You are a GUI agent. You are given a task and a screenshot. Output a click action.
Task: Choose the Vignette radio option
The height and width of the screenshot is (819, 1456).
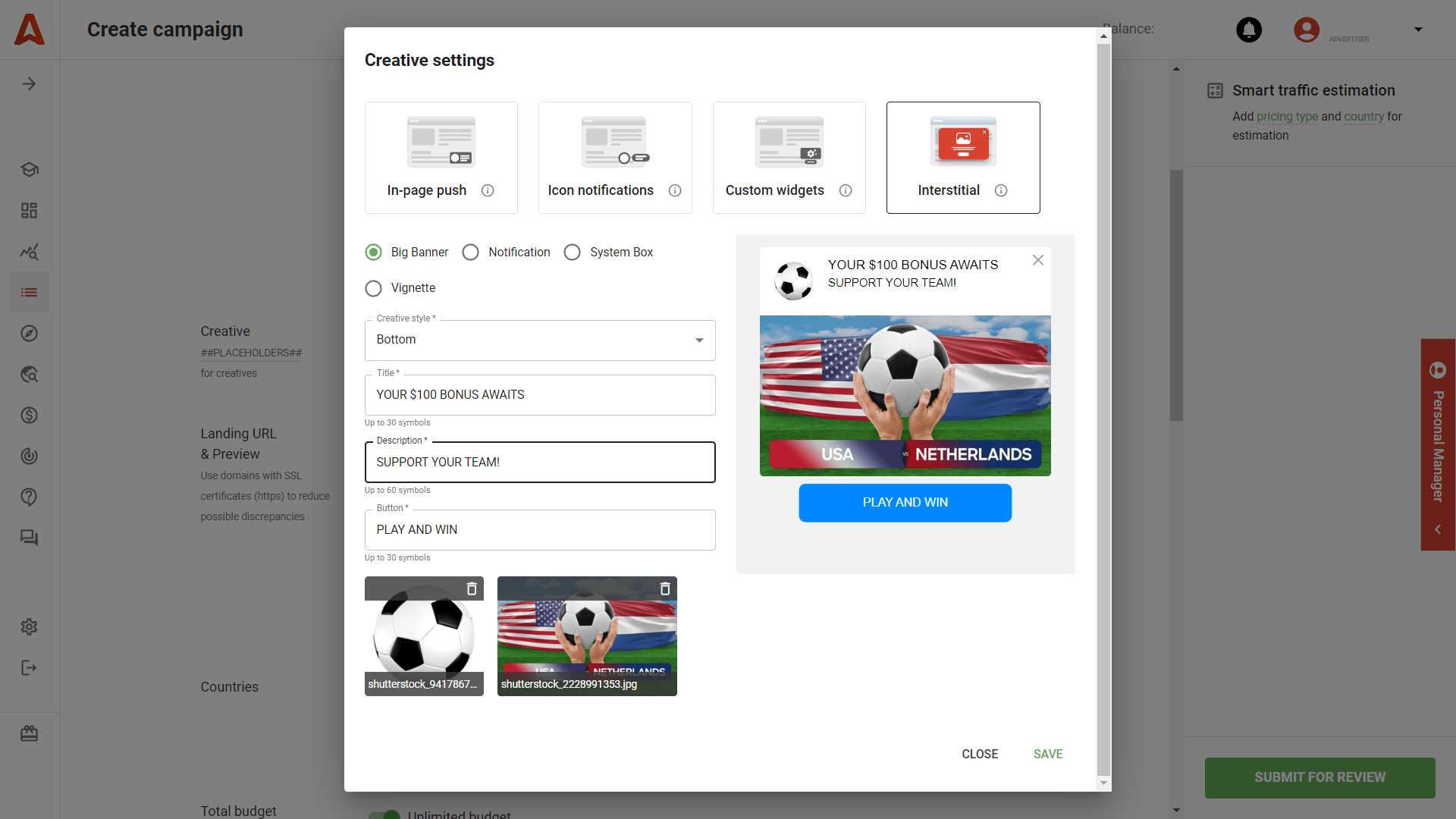pyautogui.click(x=373, y=288)
